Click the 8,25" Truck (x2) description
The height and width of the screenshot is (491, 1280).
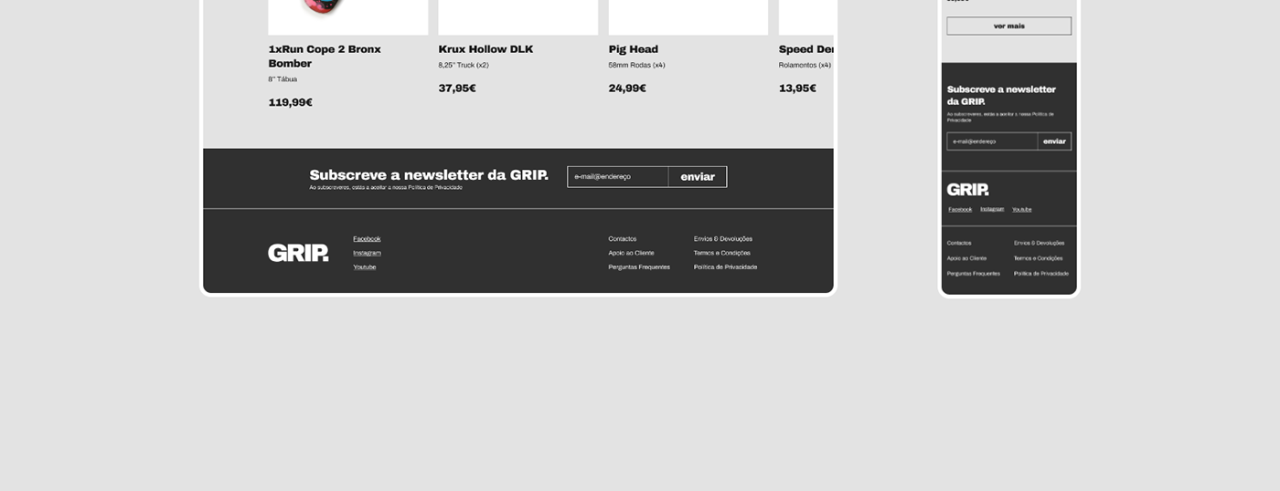coord(463,65)
